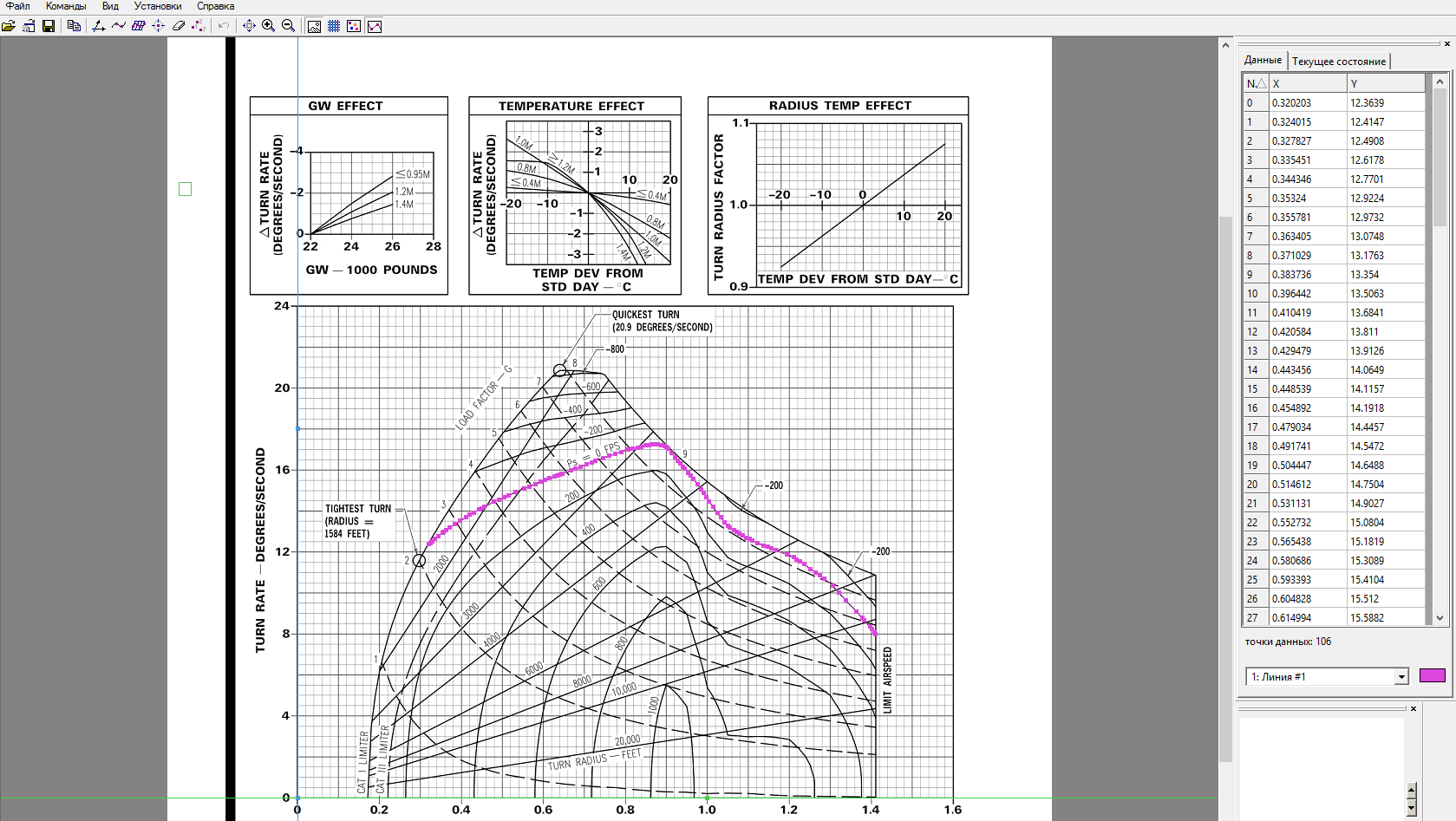Select X cell 0.410419 in row 11
The width and height of the screenshot is (1456, 821).
pyautogui.click(x=1308, y=312)
